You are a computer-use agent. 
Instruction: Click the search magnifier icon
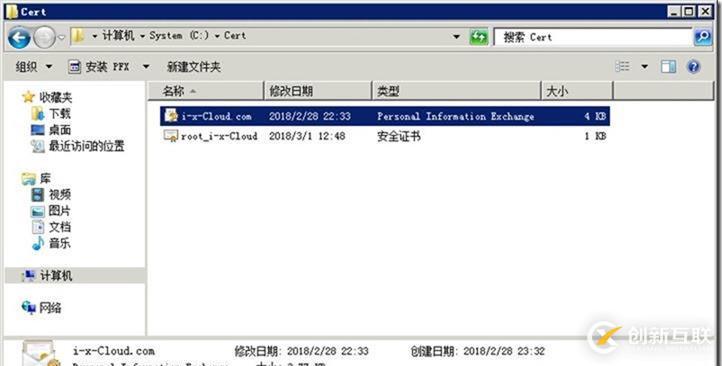703,37
